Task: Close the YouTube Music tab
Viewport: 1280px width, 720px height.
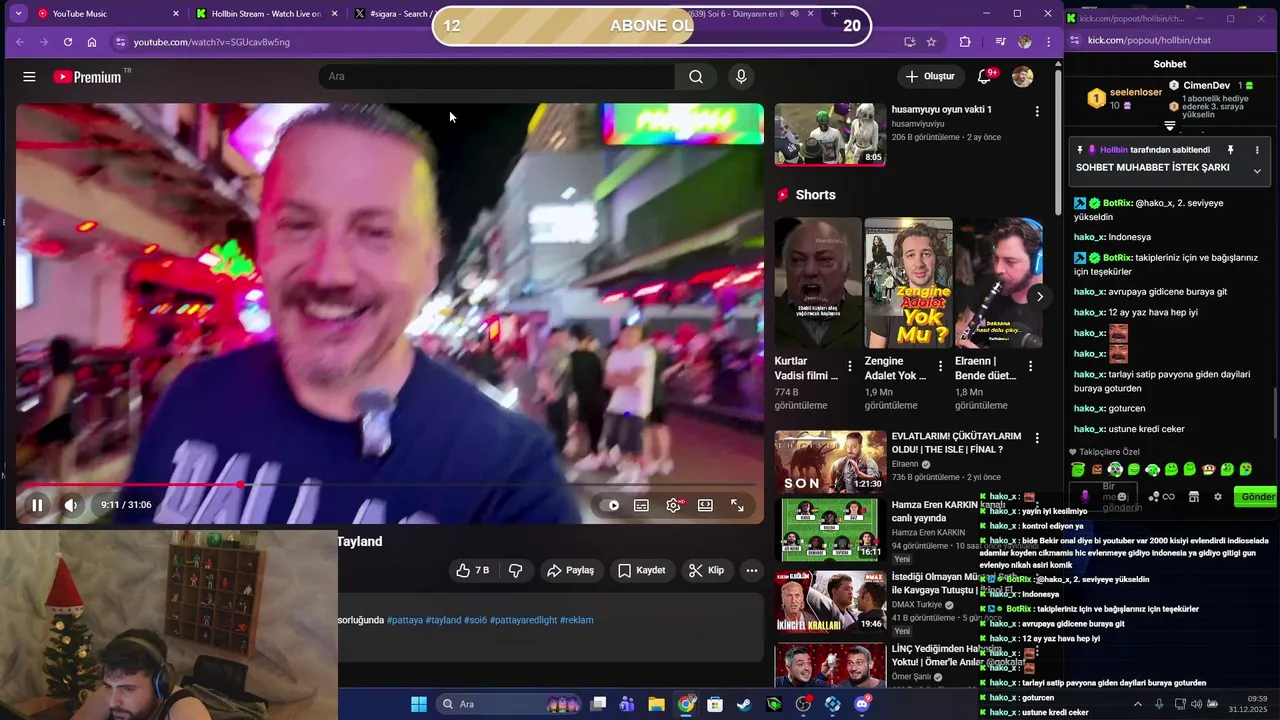Action: pos(176,14)
